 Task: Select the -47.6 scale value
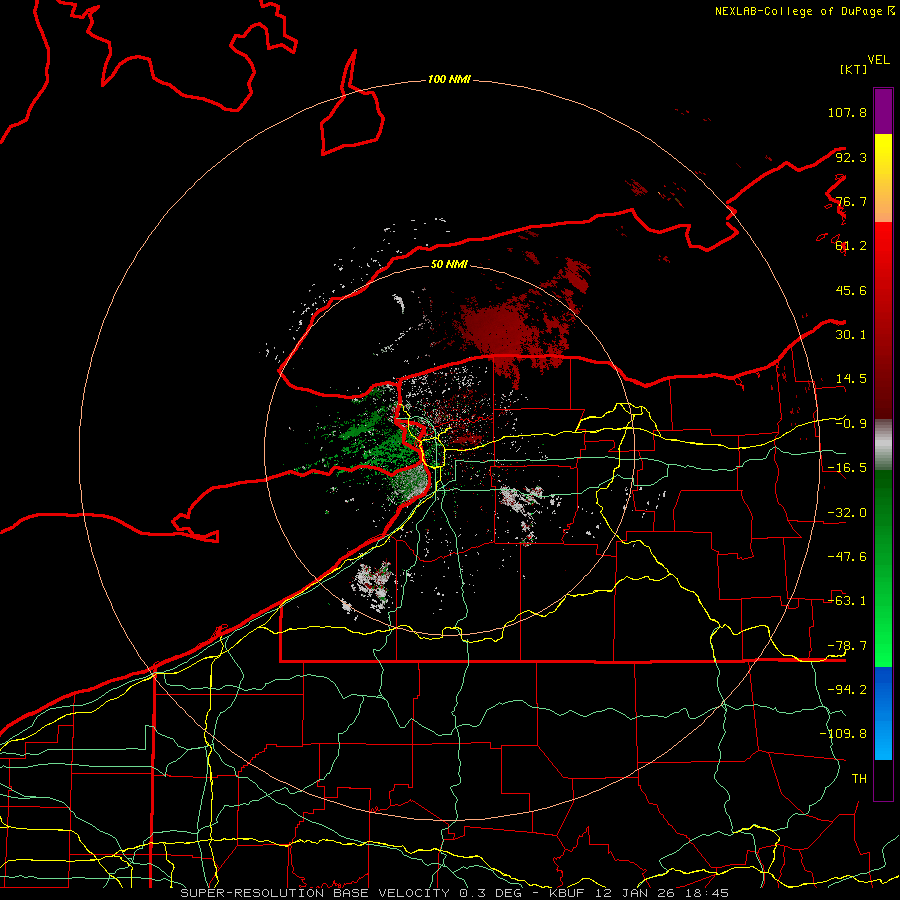tap(847, 557)
